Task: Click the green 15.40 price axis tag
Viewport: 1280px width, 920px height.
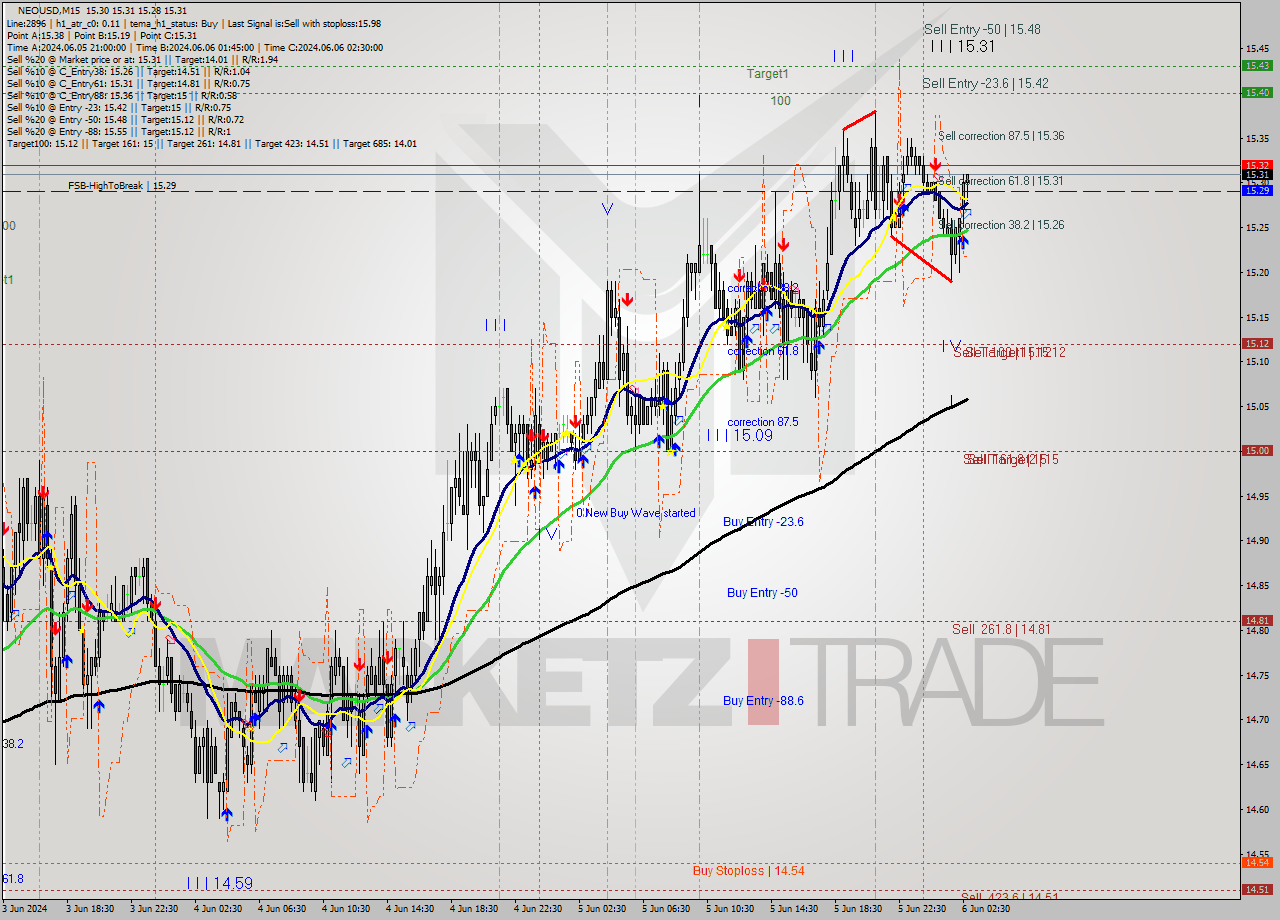Action: point(1257,92)
